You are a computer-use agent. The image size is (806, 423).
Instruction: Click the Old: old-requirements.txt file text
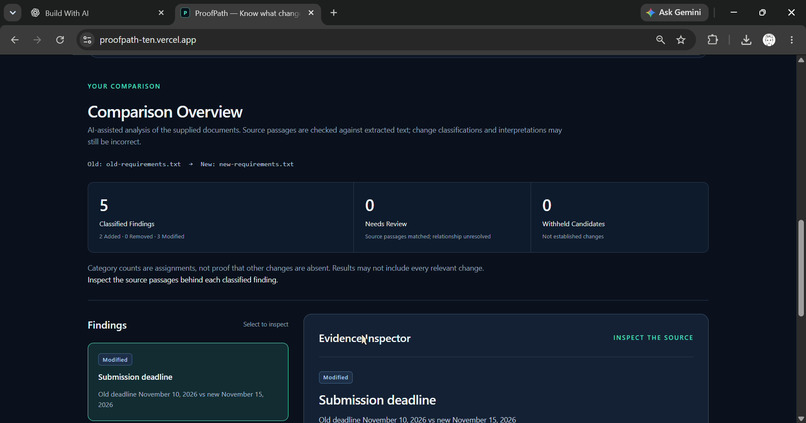(x=134, y=164)
